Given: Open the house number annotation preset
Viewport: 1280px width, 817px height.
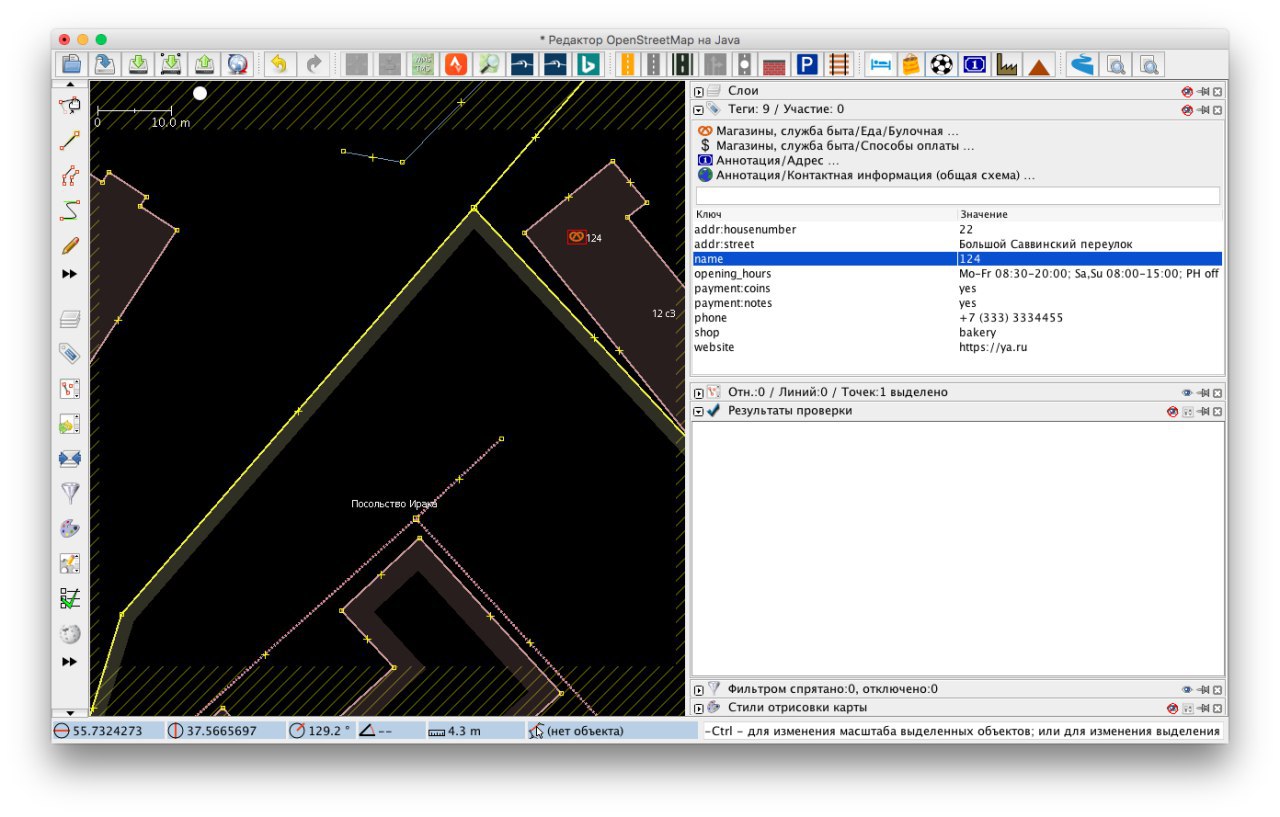Looking at the screenshot, I should 974,64.
